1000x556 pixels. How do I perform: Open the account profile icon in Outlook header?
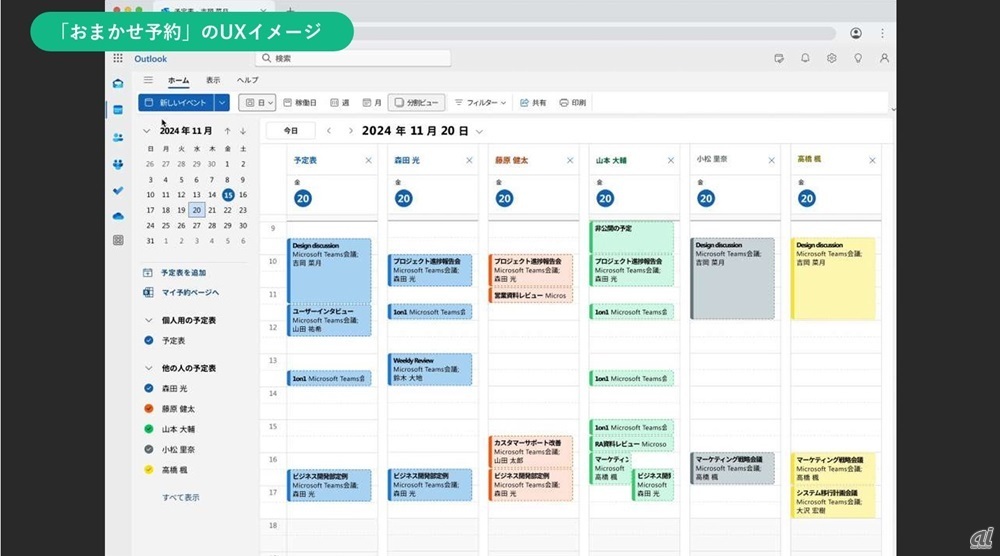click(x=884, y=58)
